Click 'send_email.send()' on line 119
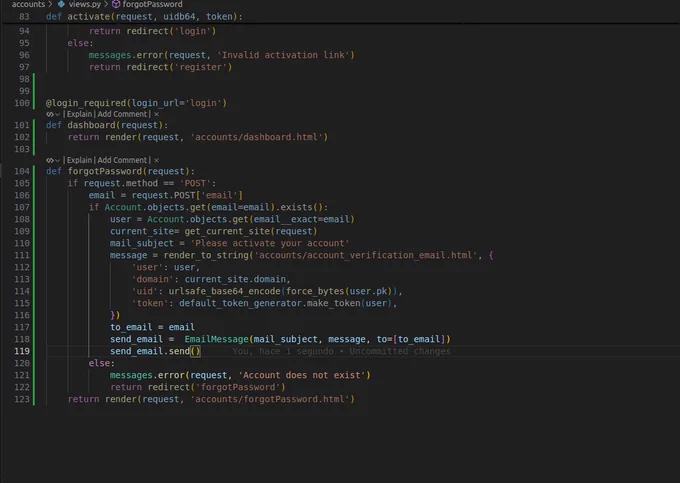Image resolution: width=680 pixels, height=483 pixels. pyautogui.click(x=155, y=351)
